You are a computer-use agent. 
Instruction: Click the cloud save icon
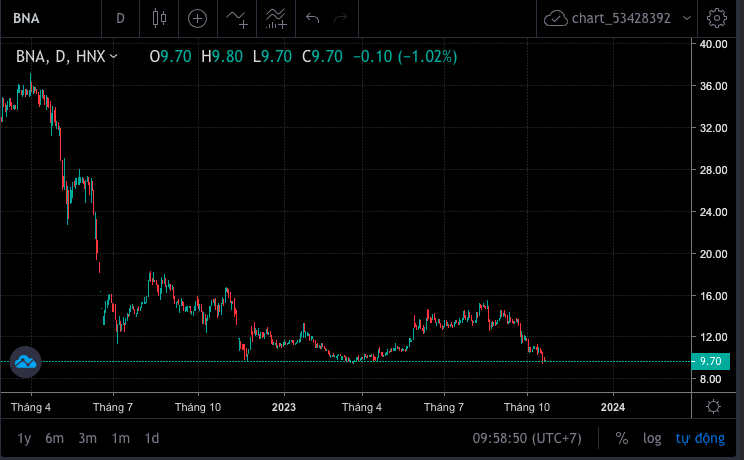555,19
